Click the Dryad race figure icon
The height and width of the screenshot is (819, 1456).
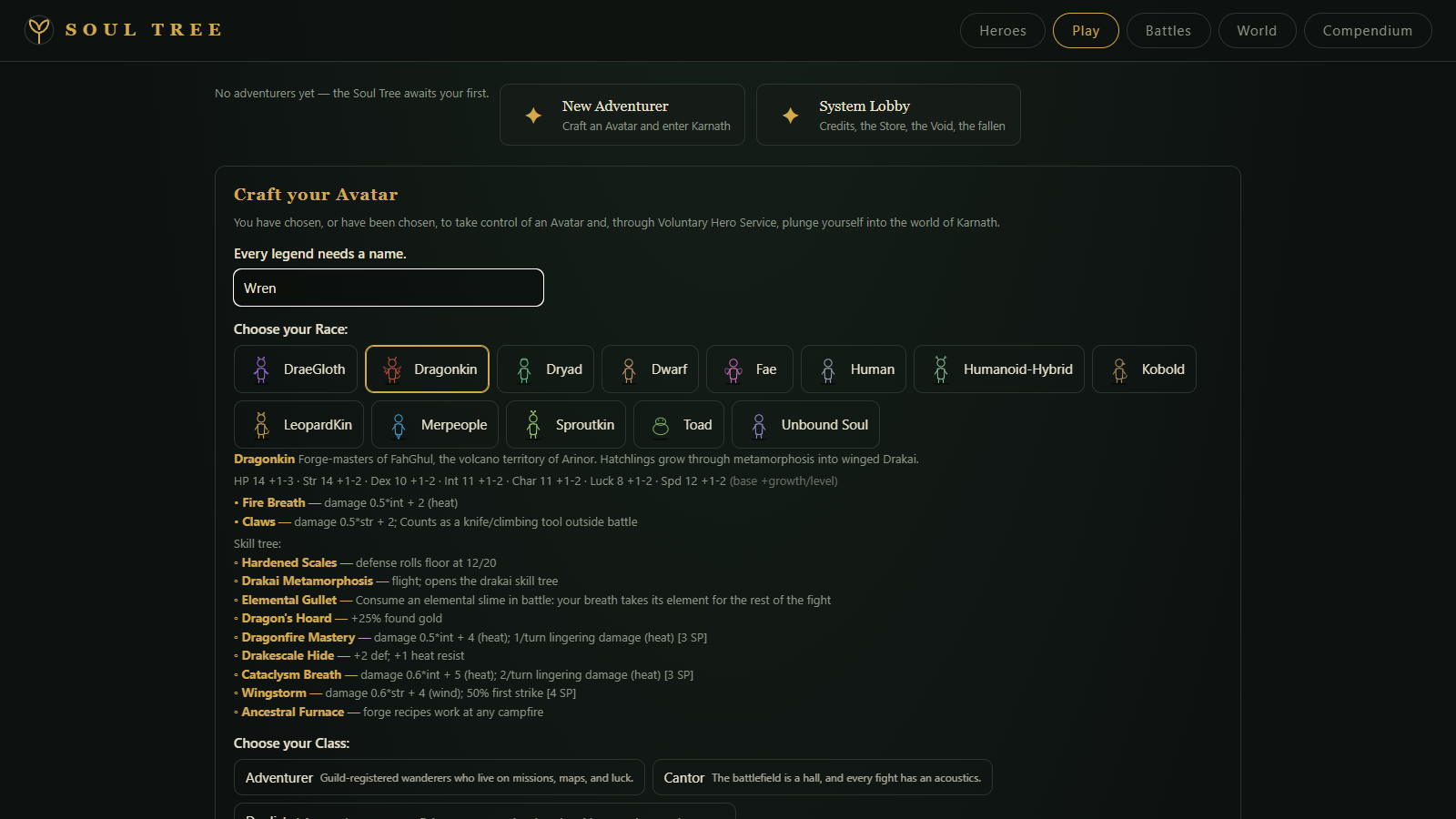click(x=524, y=369)
